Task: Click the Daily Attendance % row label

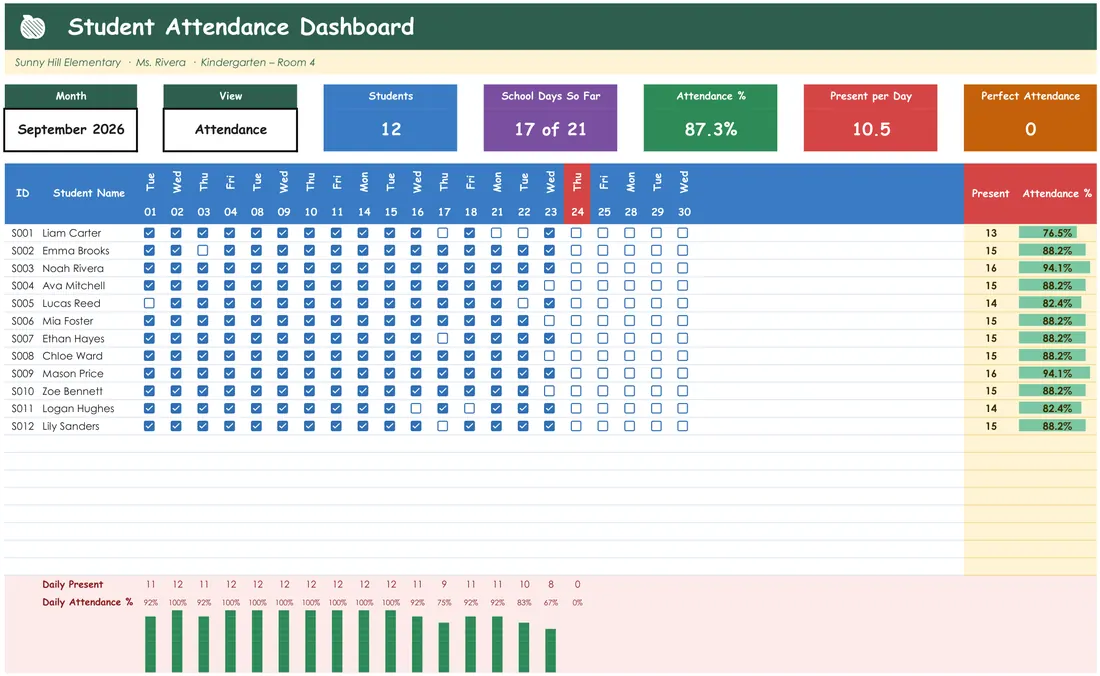Action: pyautogui.click(x=87, y=602)
